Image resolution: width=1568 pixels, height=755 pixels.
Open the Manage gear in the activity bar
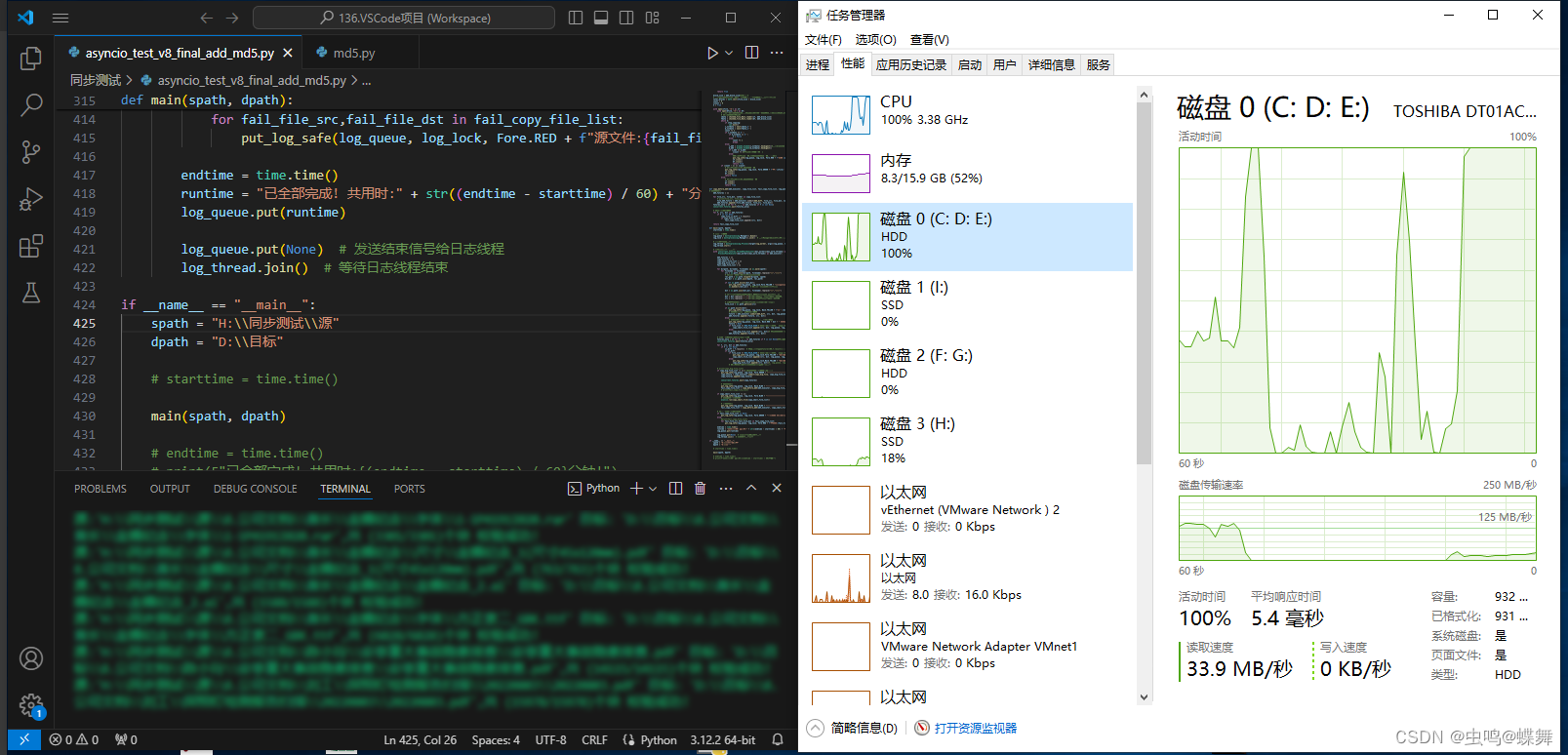tap(30, 704)
